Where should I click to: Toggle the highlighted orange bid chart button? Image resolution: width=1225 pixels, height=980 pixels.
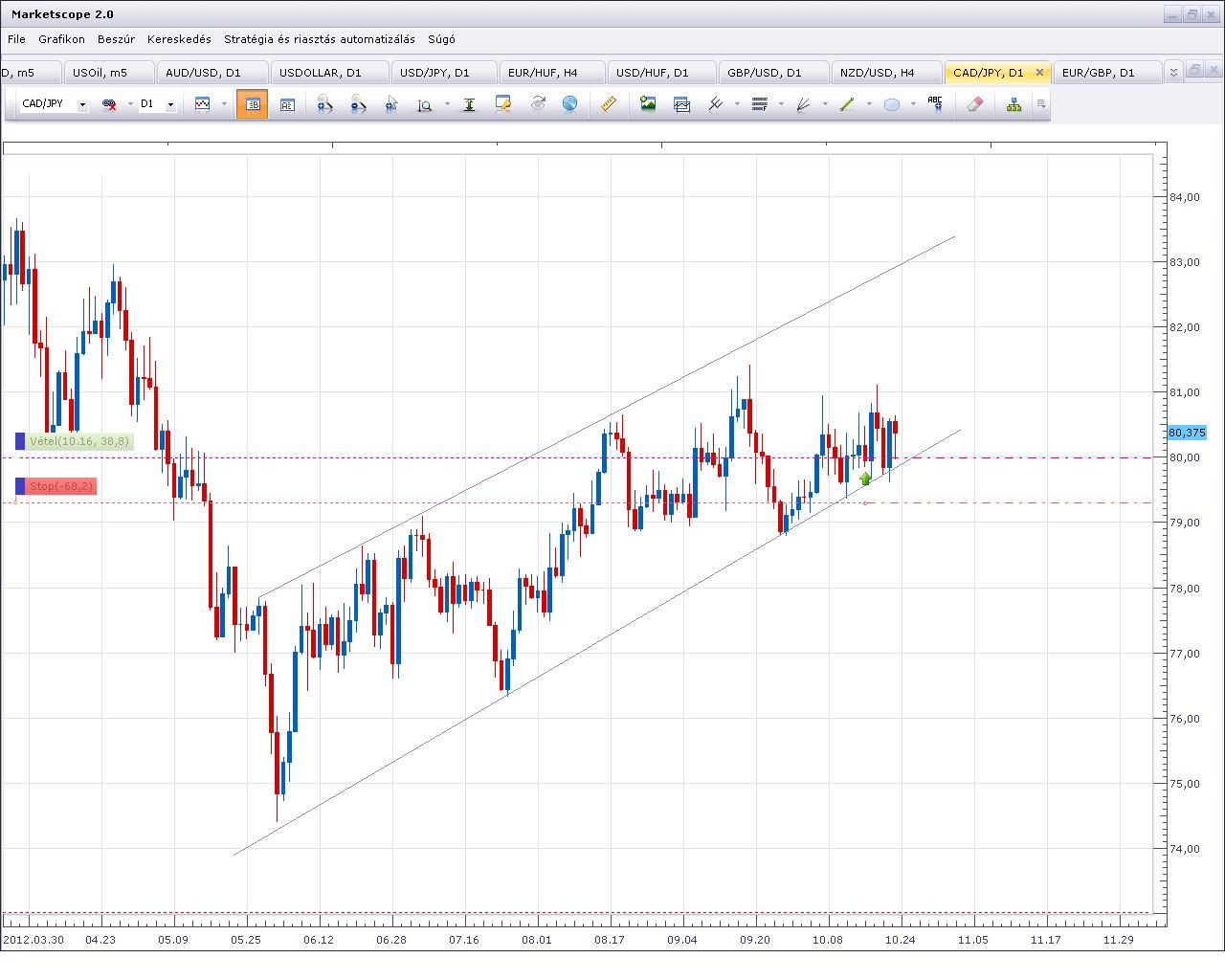(252, 104)
